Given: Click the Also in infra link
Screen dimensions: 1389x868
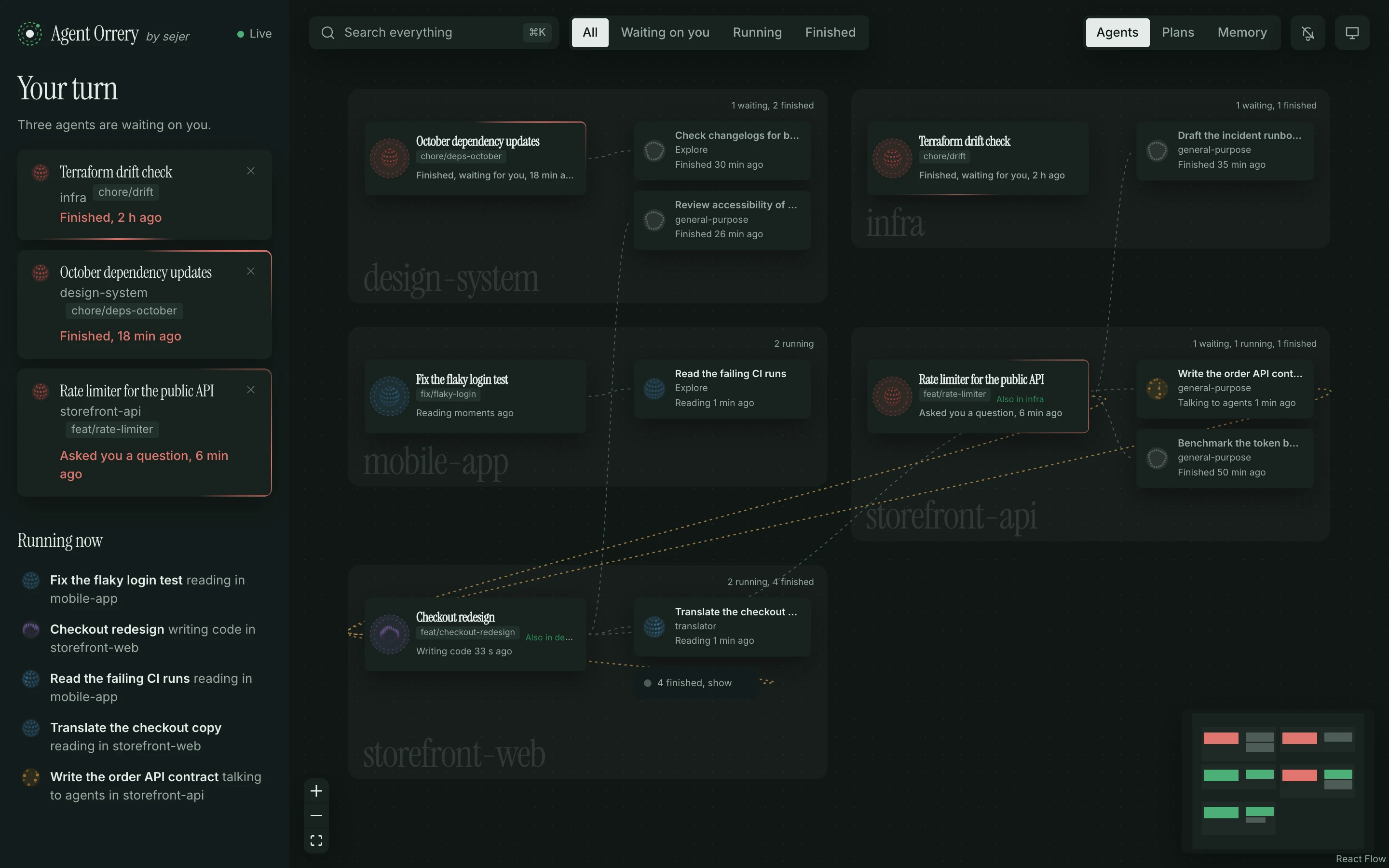Looking at the screenshot, I should pyautogui.click(x=1020, y=399).
